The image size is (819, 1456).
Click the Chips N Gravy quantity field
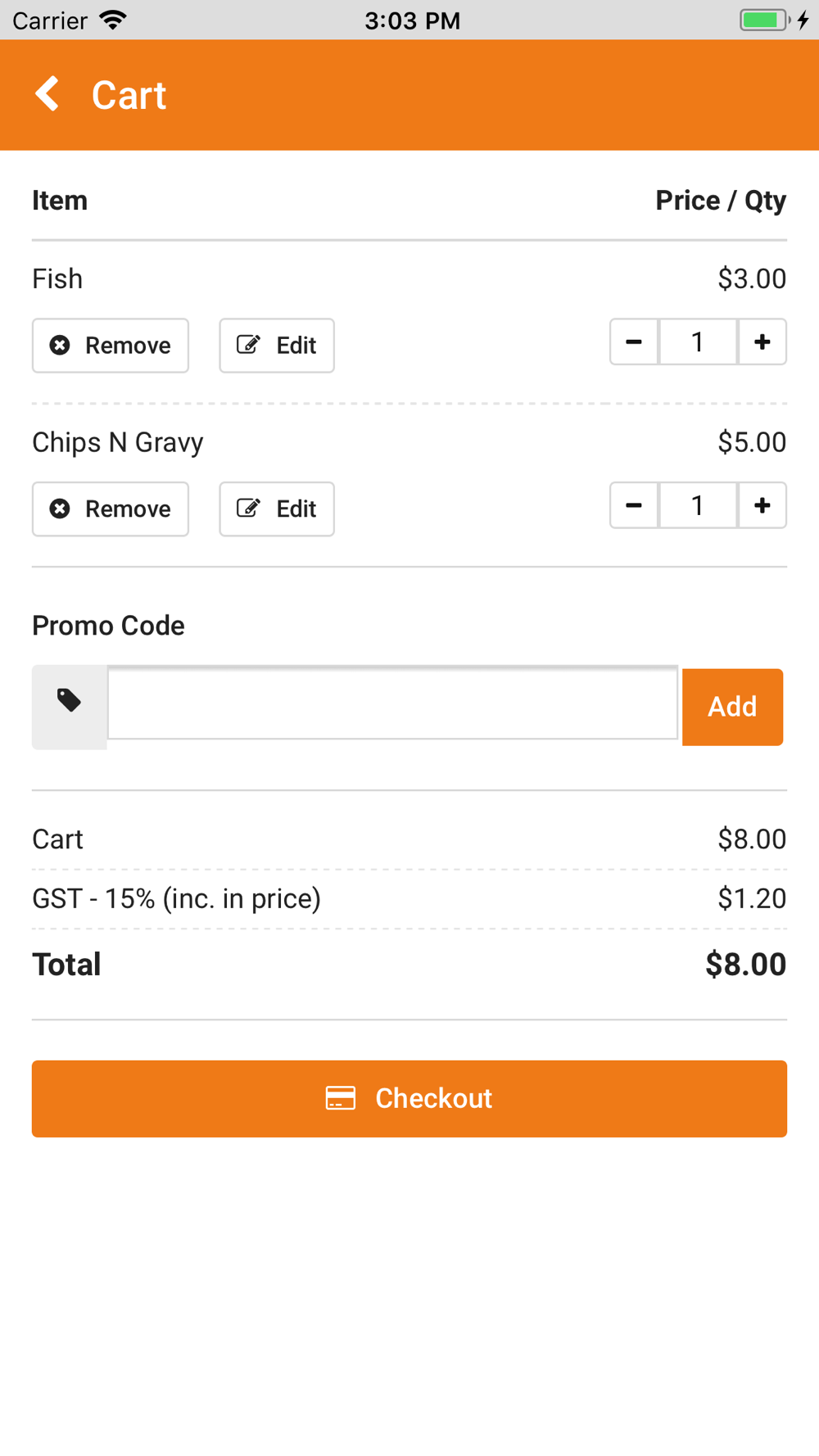point(698,506)
